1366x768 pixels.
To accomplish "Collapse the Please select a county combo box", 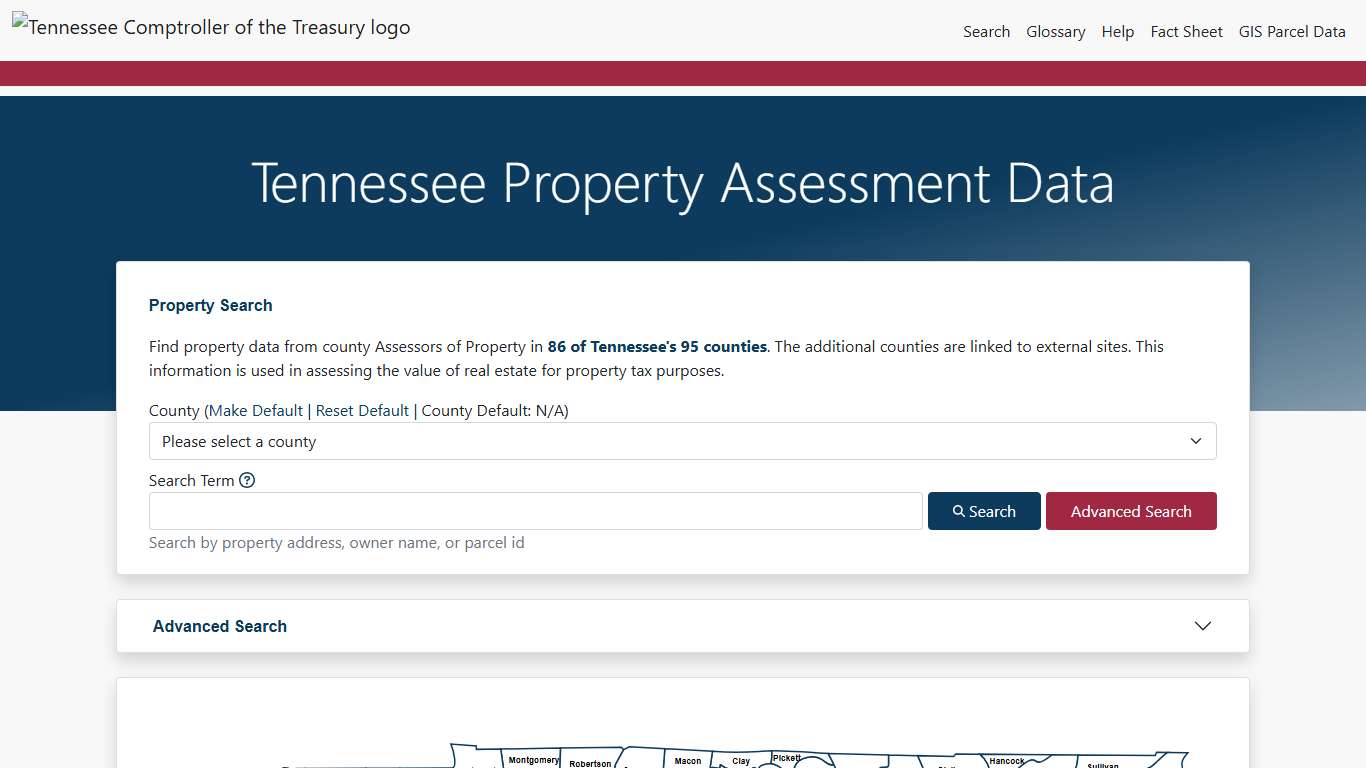I will pos(683,441).
